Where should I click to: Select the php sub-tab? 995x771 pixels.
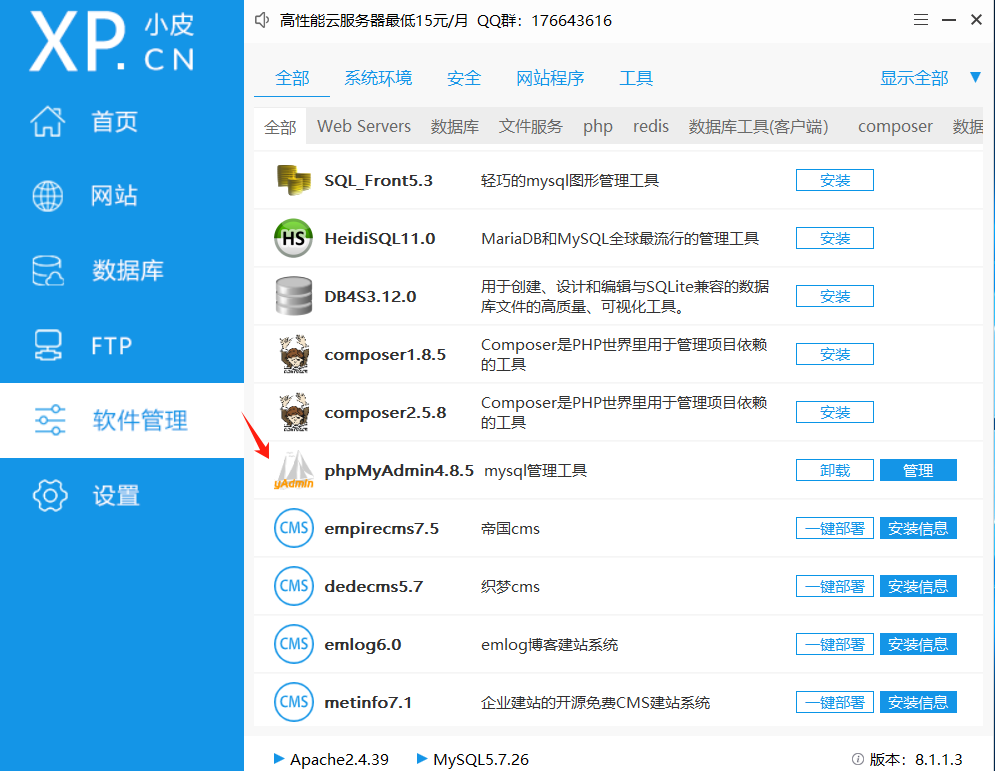tap(598, 126)
